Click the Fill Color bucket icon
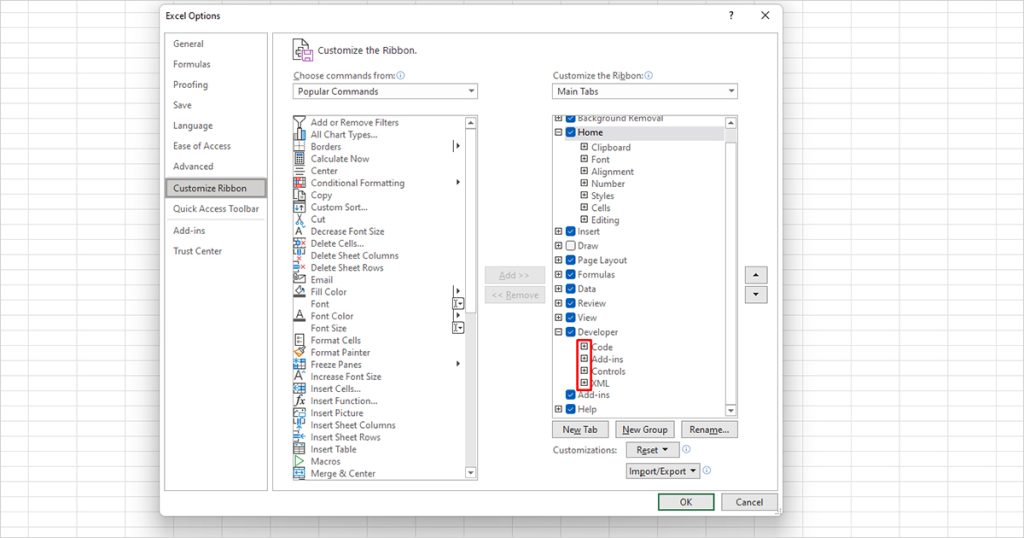The image size is (1024, 538). tap(299, 291)
